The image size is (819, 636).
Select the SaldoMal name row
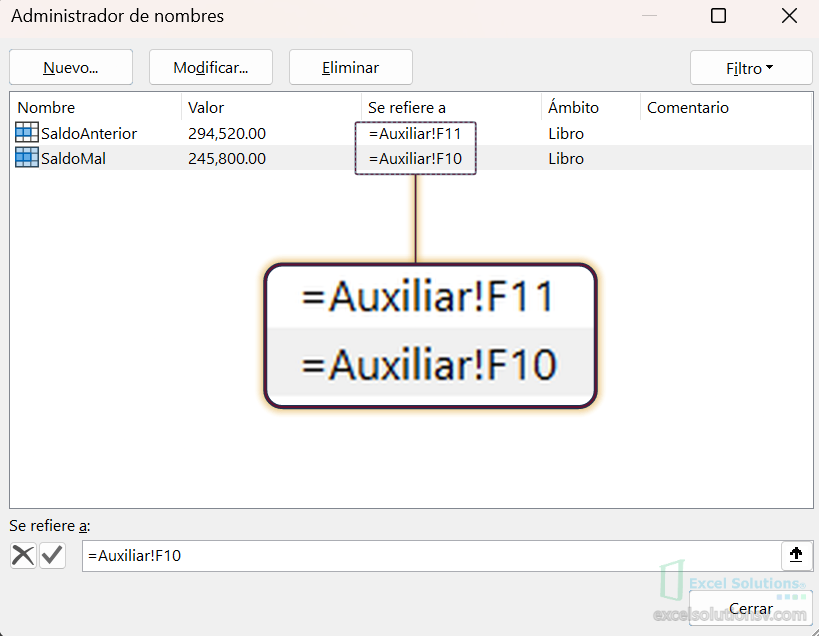click(x=411, y=158)
